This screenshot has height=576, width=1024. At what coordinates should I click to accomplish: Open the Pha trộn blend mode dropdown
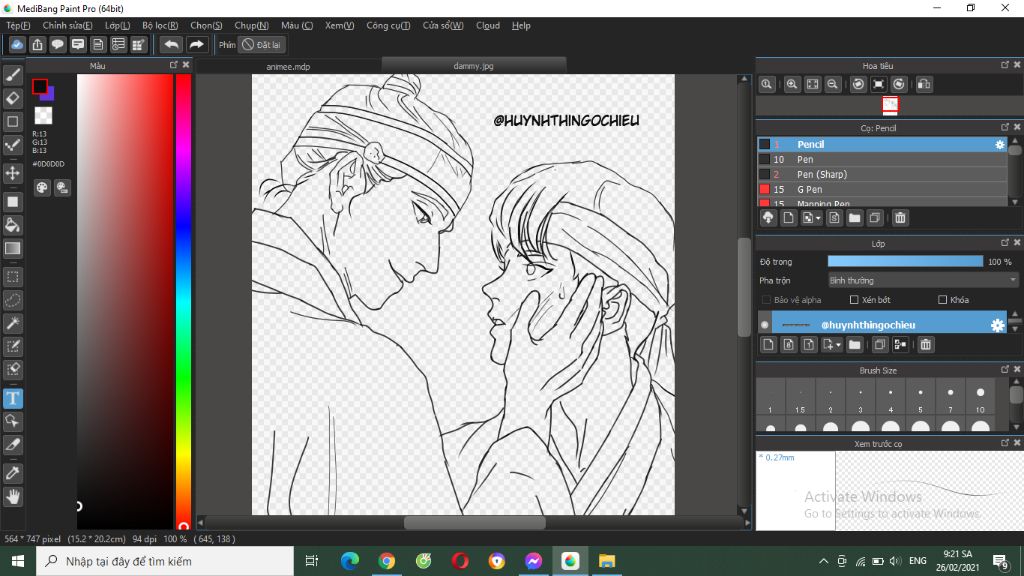point(923,280)
